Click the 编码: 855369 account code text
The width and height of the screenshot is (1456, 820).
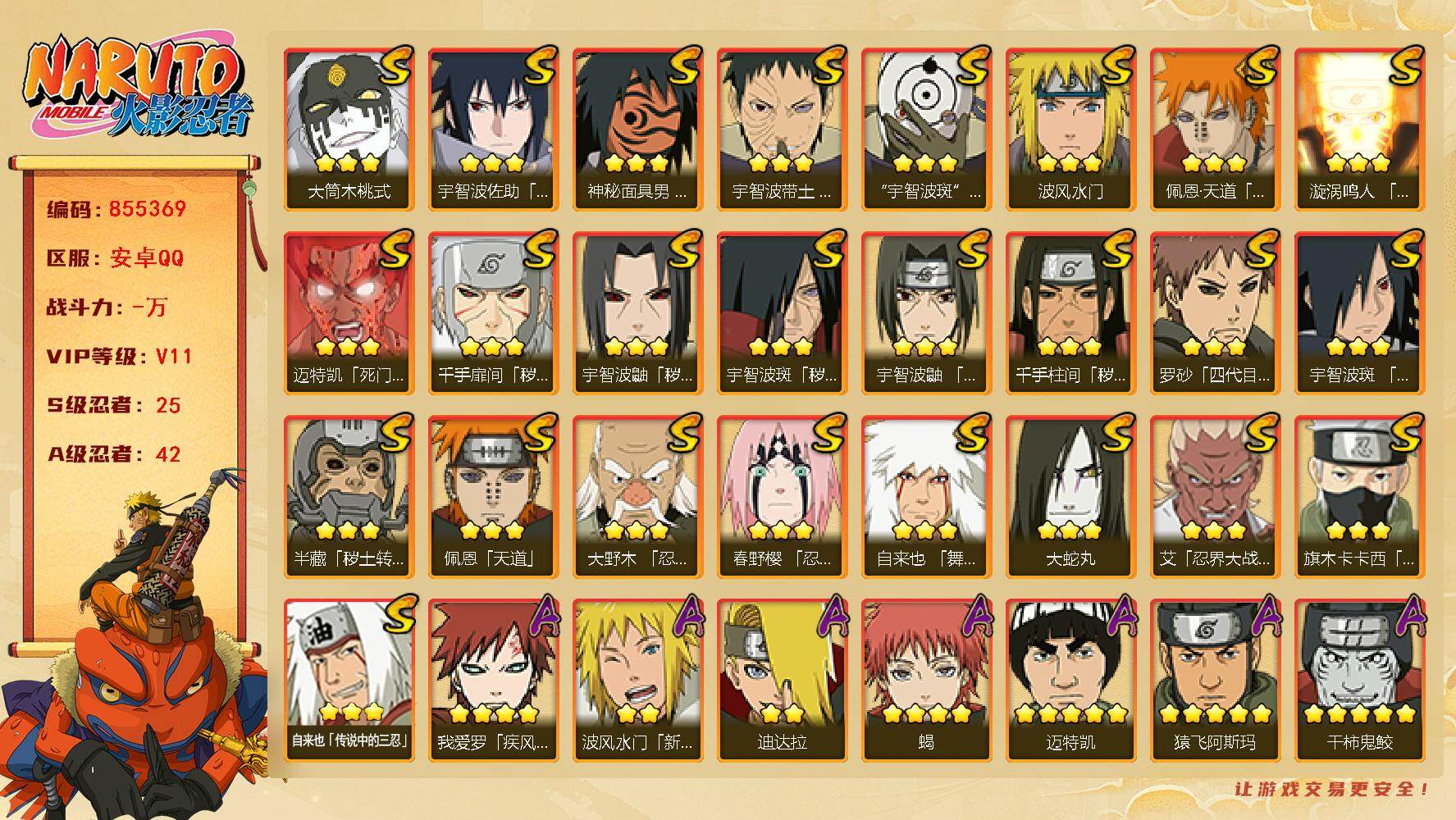coord(116,209)
